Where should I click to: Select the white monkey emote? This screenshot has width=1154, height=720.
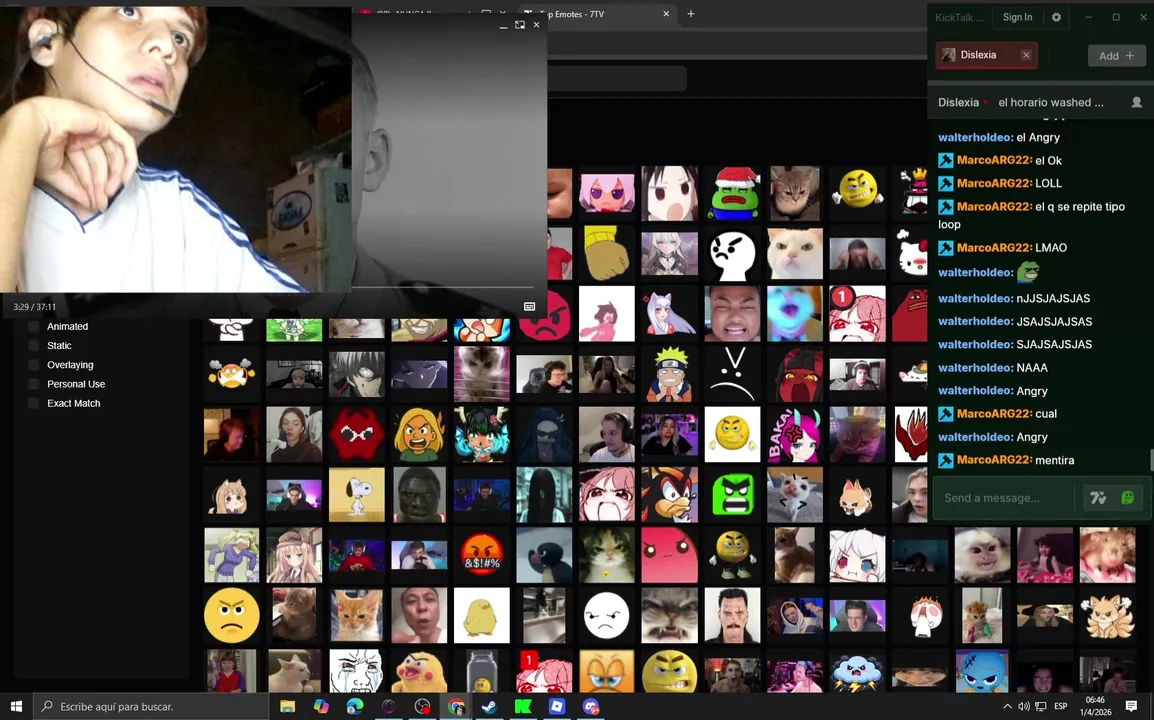983,555
